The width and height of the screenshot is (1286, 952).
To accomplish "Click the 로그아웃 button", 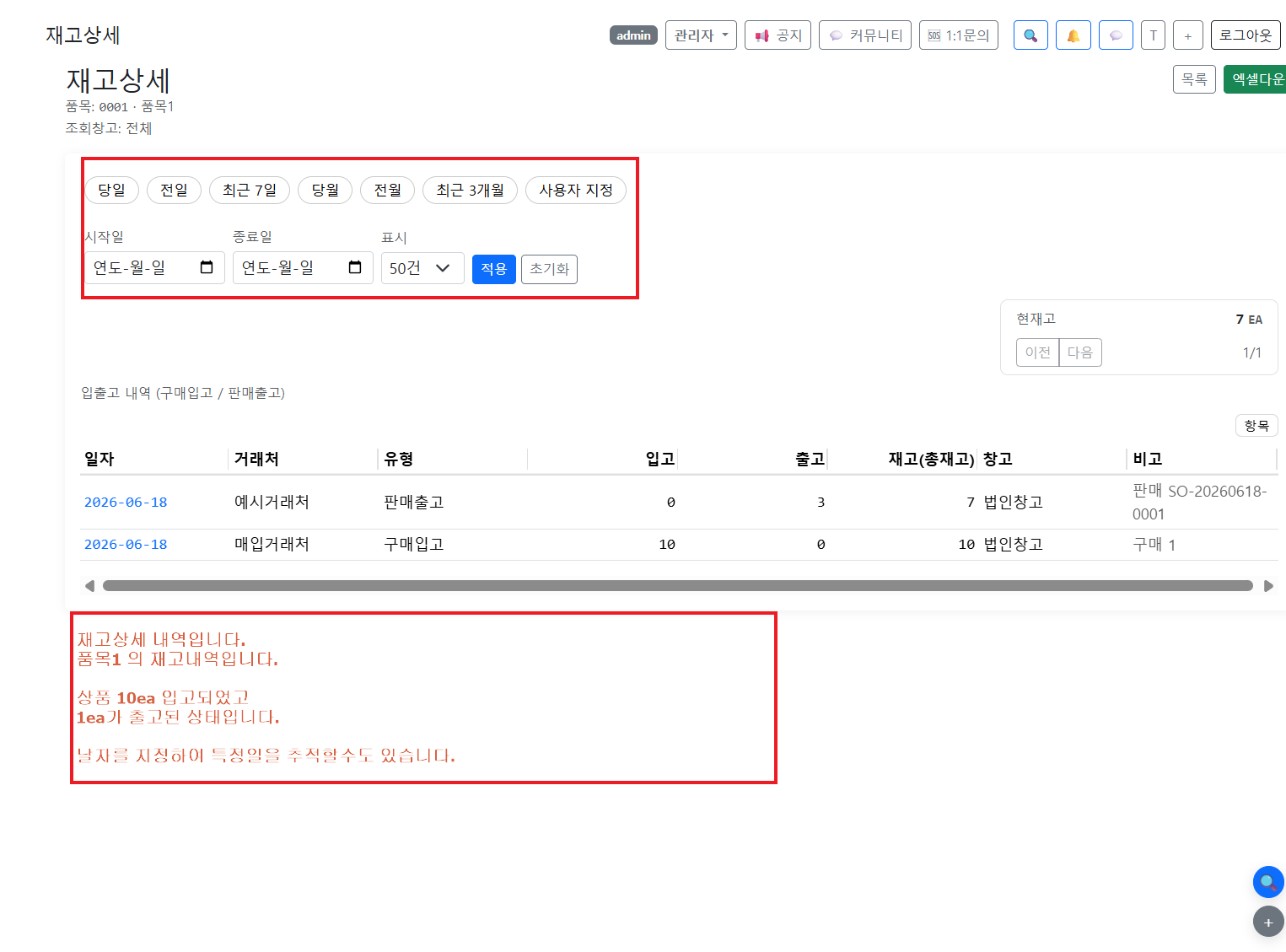I will [x=1246, y=35].
